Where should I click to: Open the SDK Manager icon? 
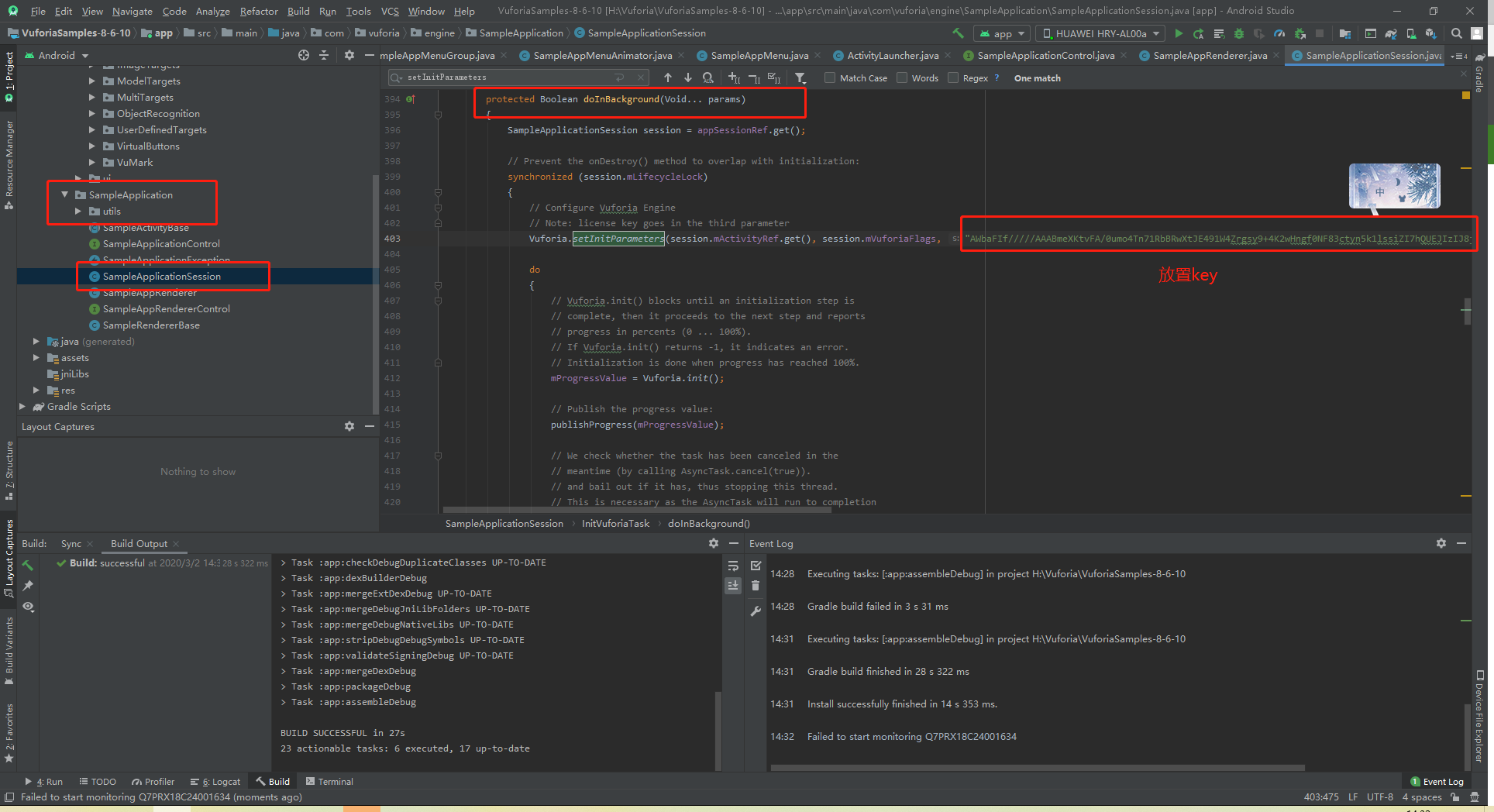point(1431,33)
